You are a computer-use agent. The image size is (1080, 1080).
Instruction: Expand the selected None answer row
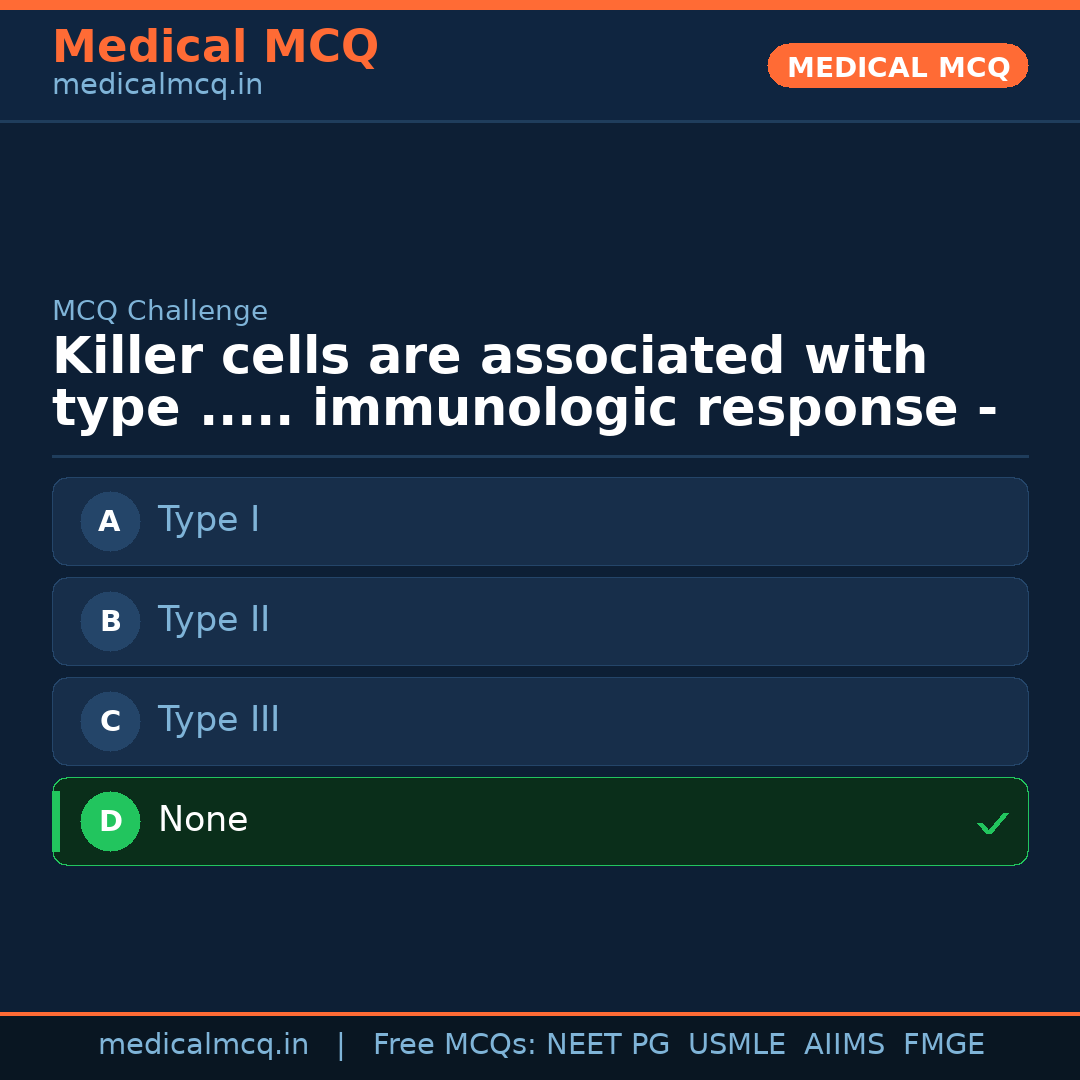540,821
